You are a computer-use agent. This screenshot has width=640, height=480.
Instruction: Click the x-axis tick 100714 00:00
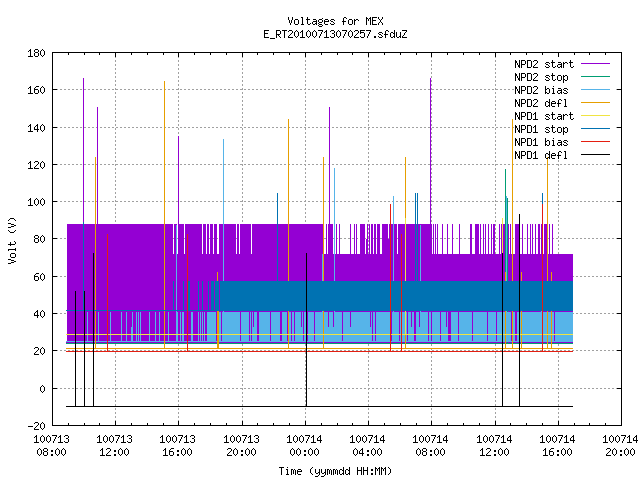304,446
